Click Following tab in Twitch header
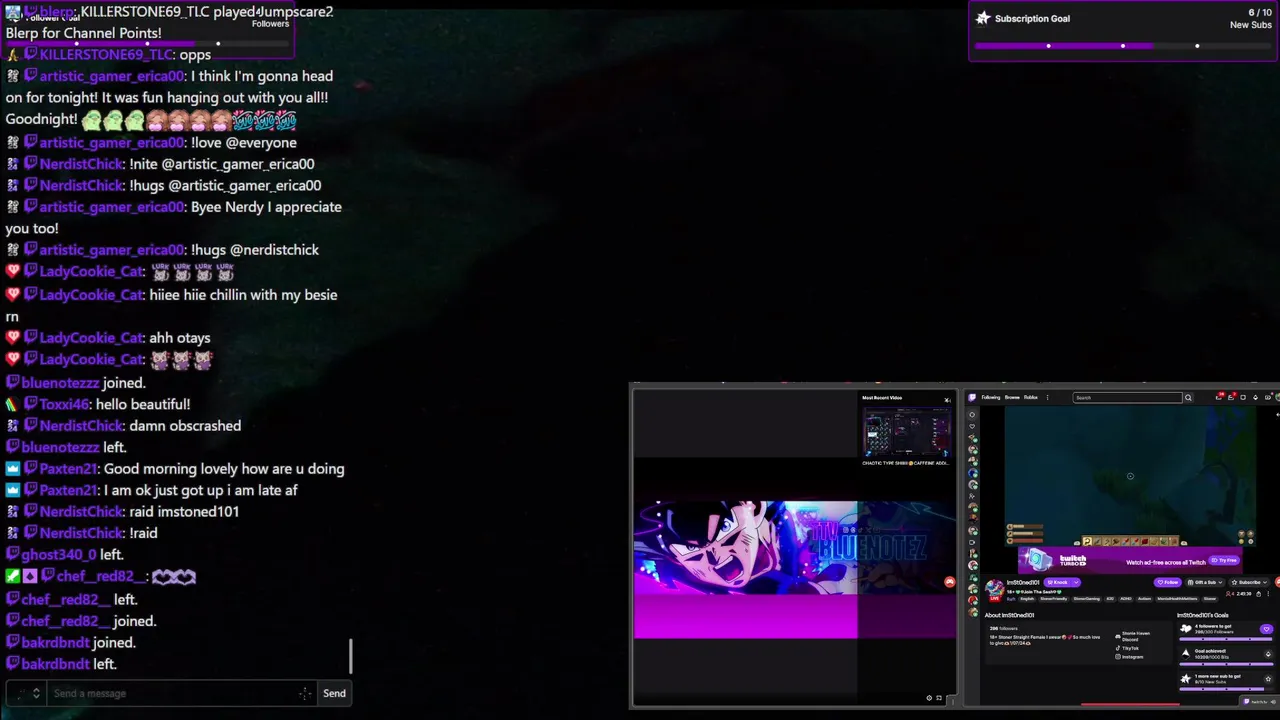1280x720 pixels. pos(991,397)
